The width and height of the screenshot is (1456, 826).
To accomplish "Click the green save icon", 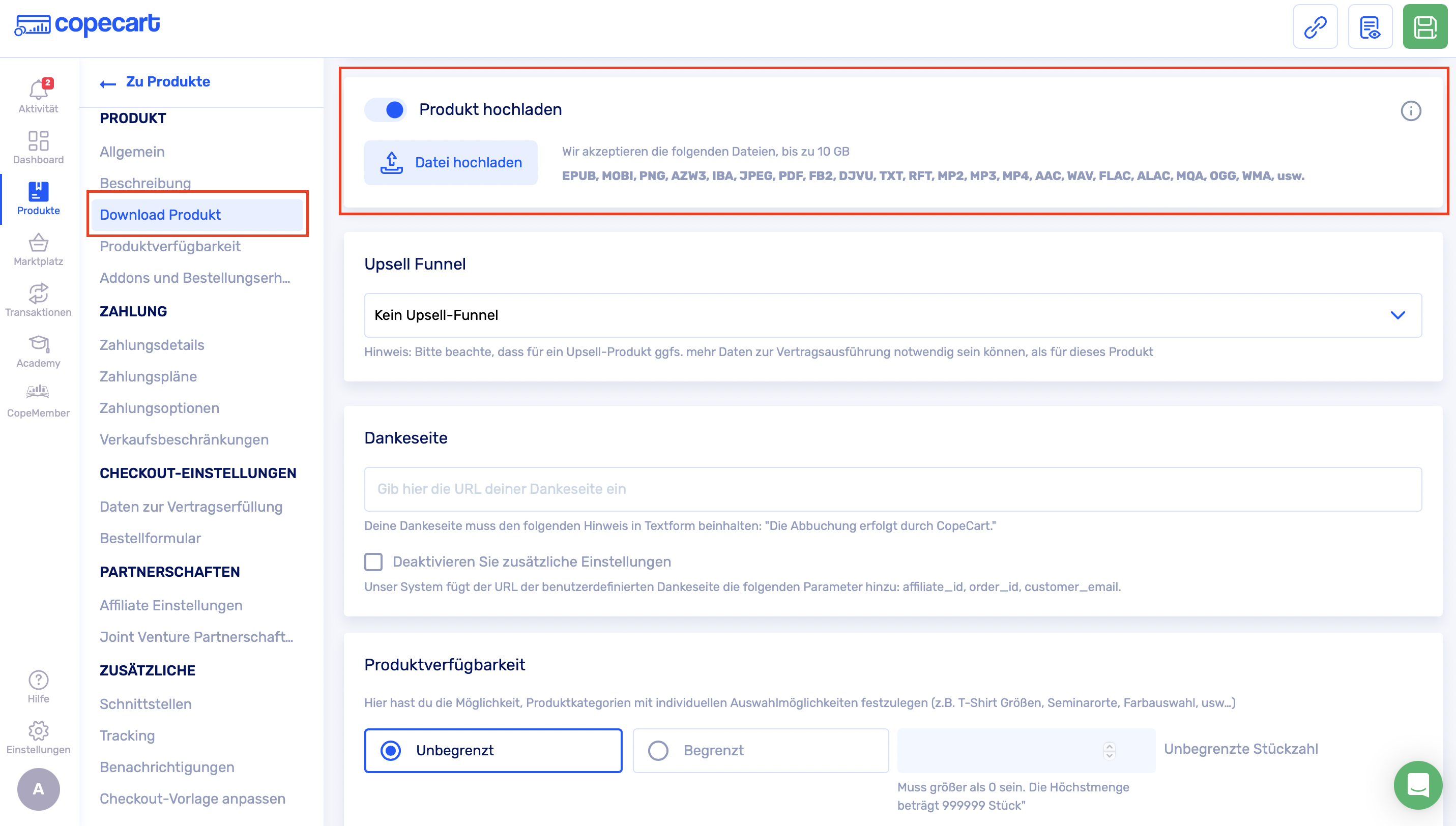I will (x=1425, y=27).
